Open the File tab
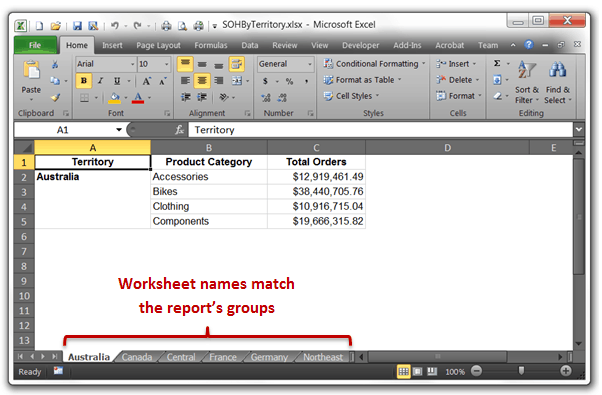 point(35,45)
